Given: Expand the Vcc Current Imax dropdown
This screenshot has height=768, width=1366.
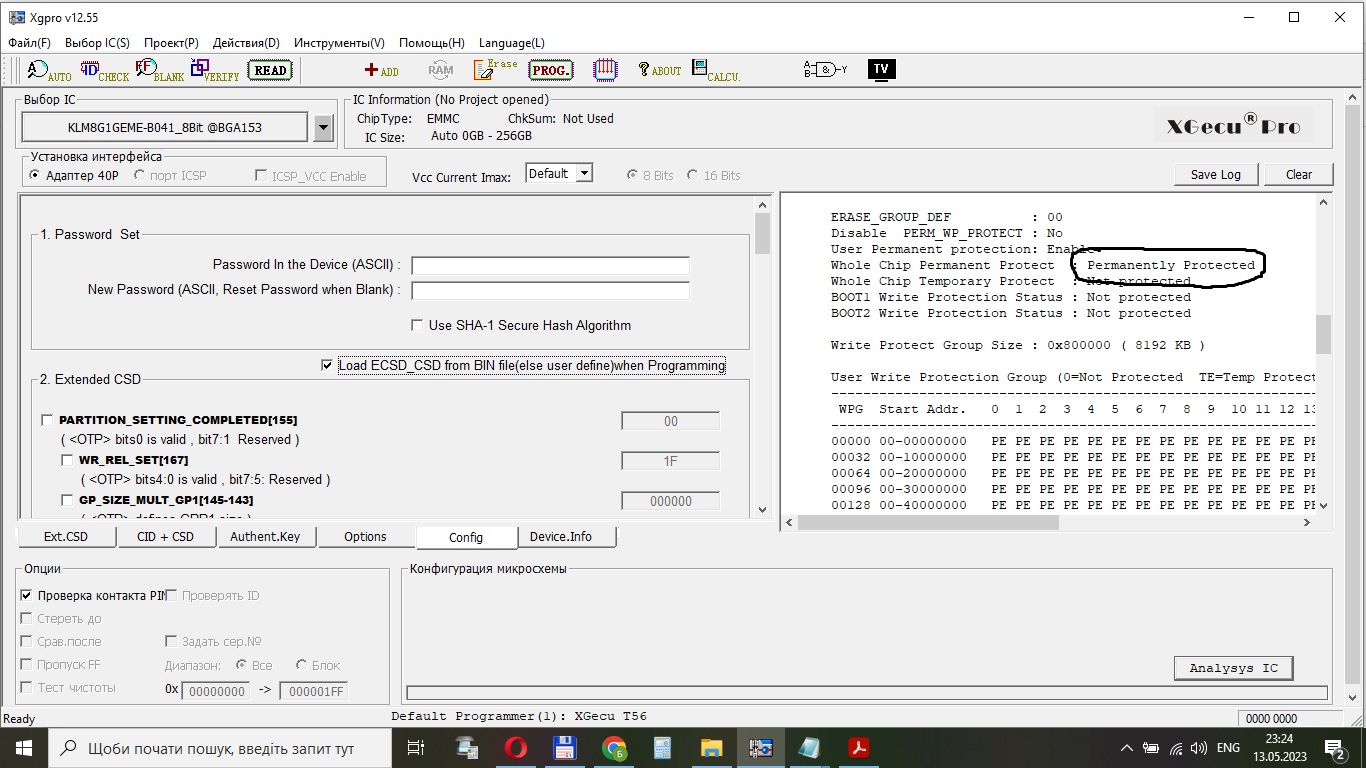Looking at the screenshot, I should point(584,174).
